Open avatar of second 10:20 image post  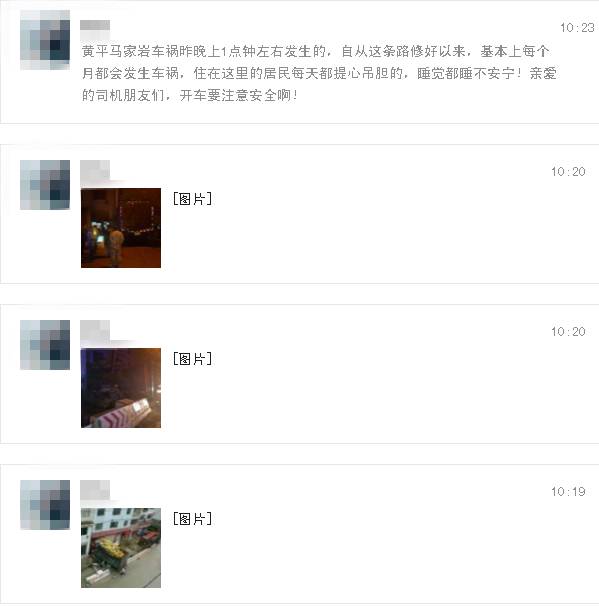click(45, 345)
